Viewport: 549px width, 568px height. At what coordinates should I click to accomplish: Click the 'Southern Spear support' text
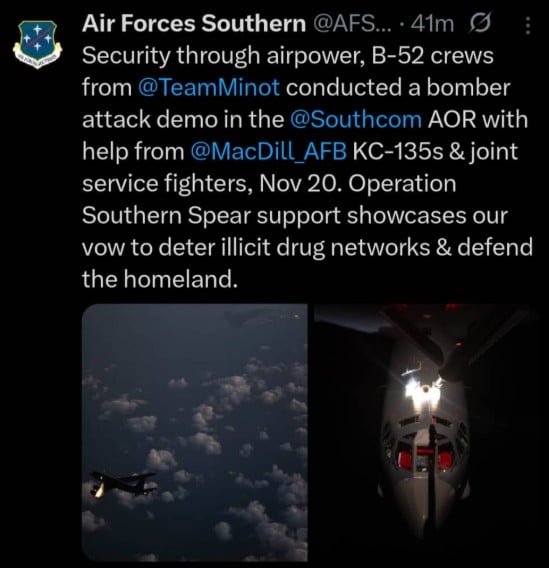pyautogui.click(x=211, y=216)
